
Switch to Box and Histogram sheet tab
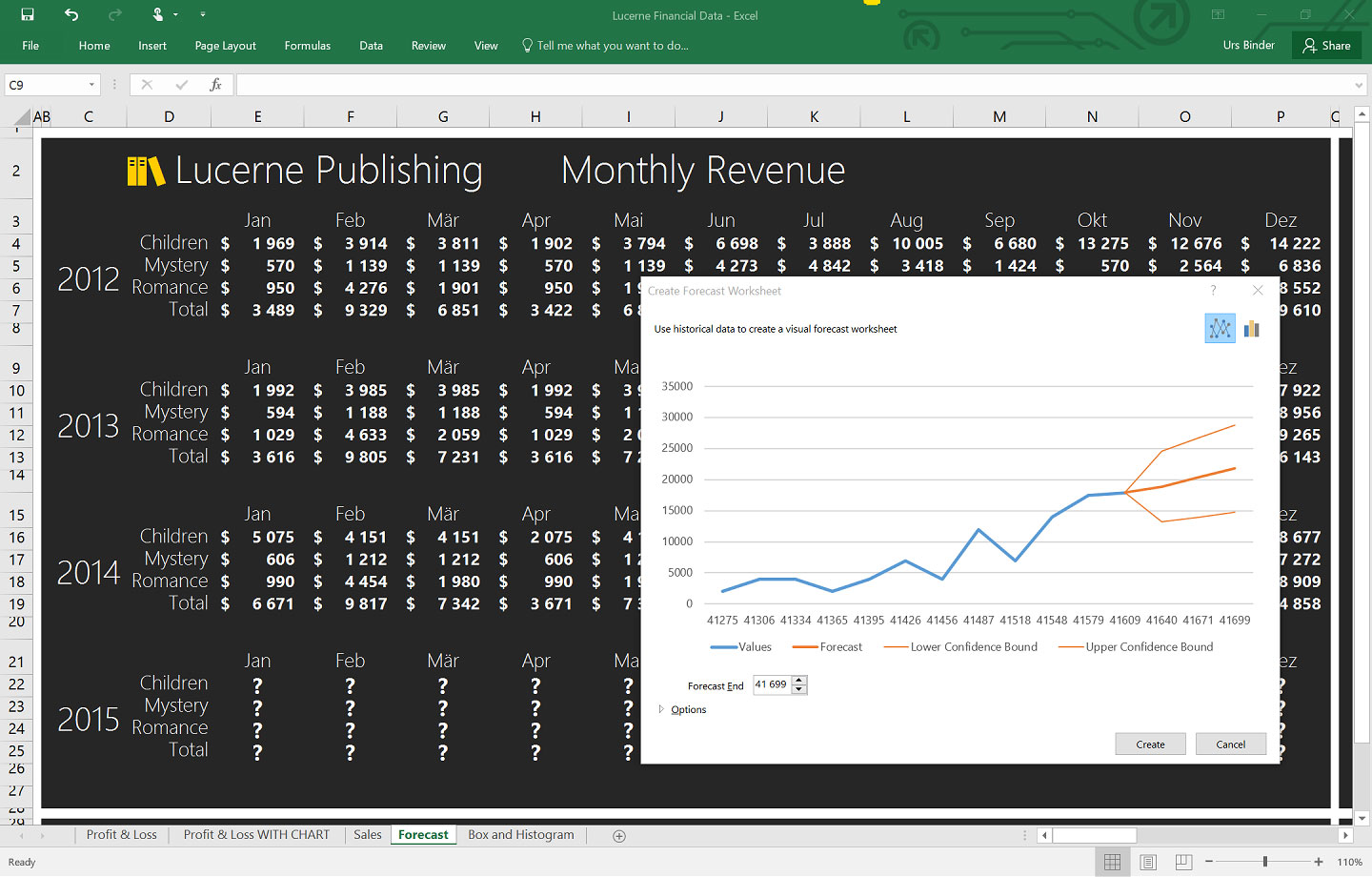521,835
